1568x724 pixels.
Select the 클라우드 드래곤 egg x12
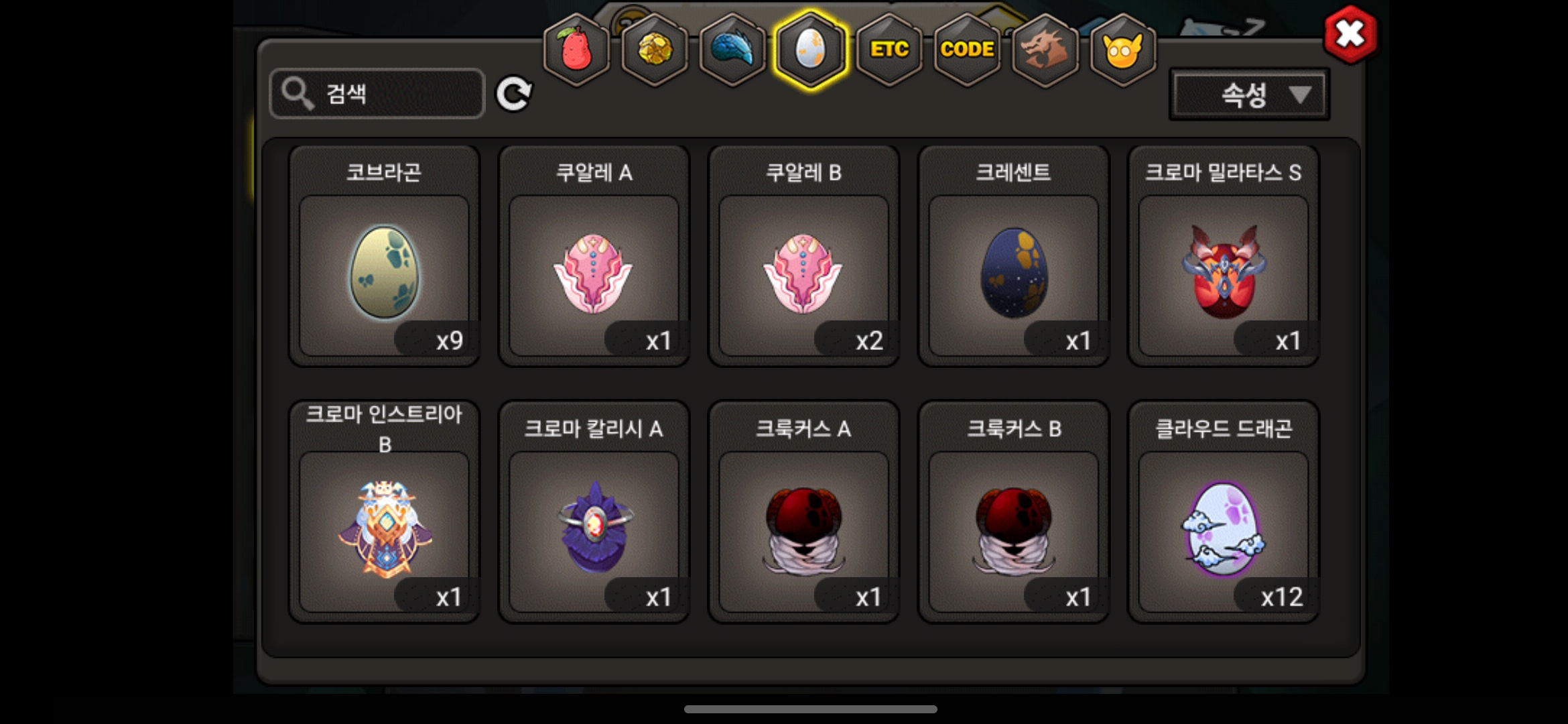click(1224, 512)
